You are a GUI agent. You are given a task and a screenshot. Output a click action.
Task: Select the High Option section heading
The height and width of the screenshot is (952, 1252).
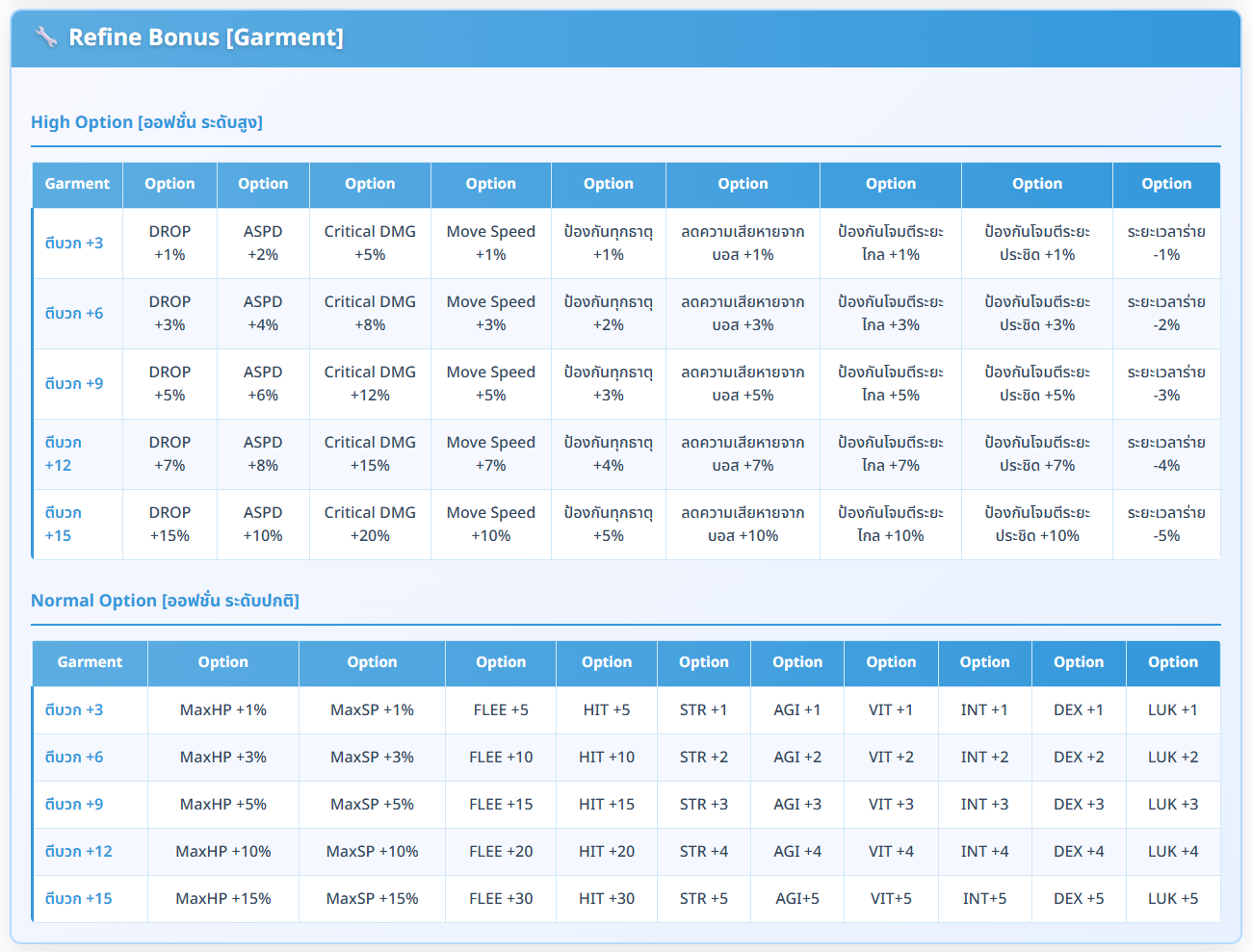[146, 122]
